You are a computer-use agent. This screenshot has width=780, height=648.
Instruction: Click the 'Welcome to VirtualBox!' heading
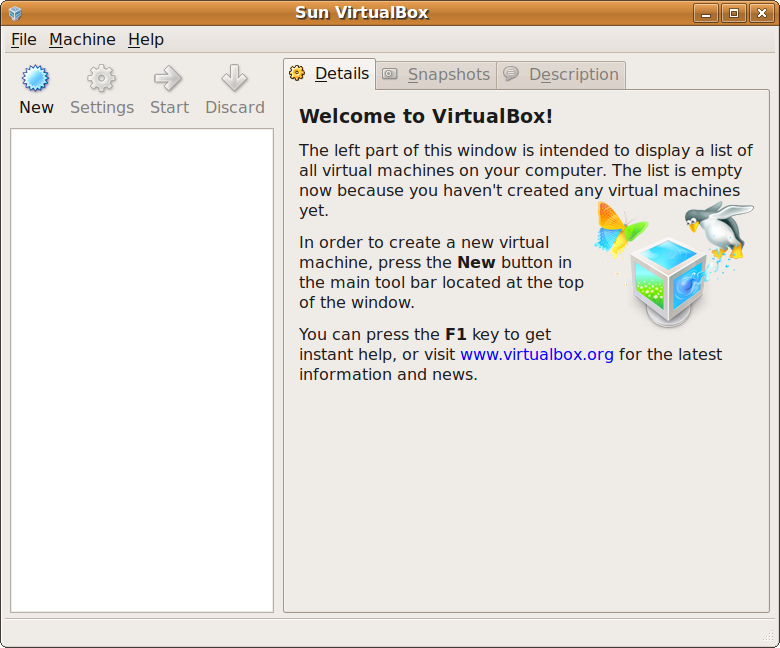coord(426,116)
